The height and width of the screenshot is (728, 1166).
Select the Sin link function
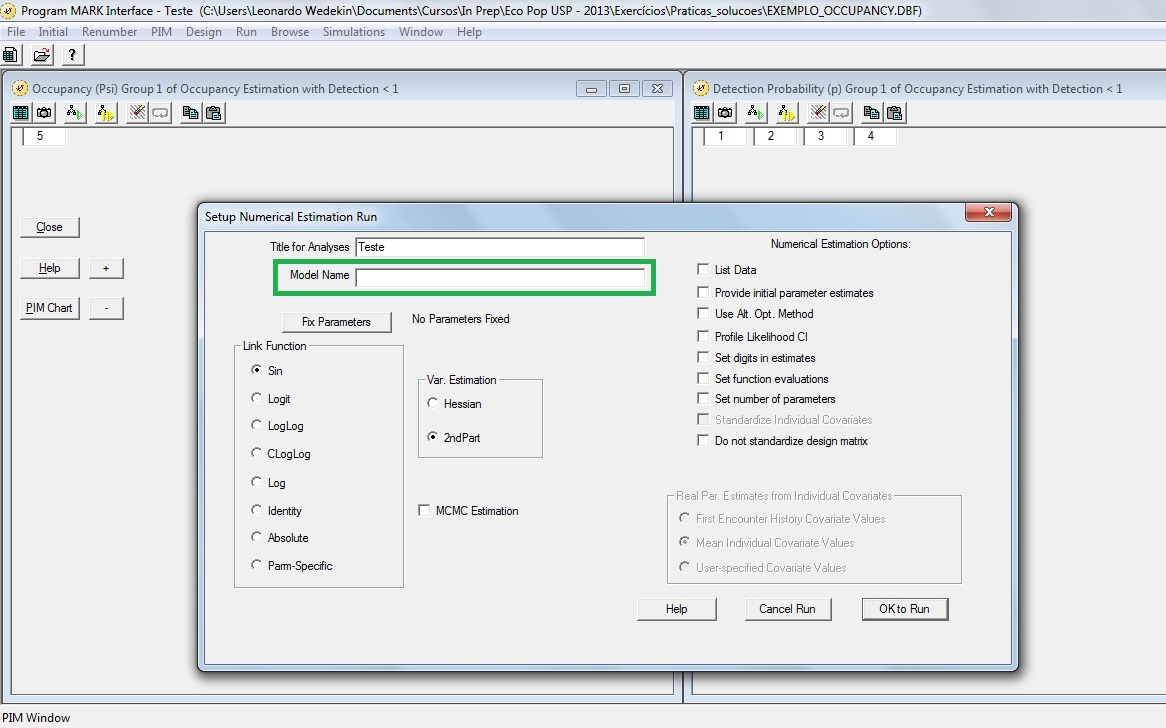click(257, 370)
